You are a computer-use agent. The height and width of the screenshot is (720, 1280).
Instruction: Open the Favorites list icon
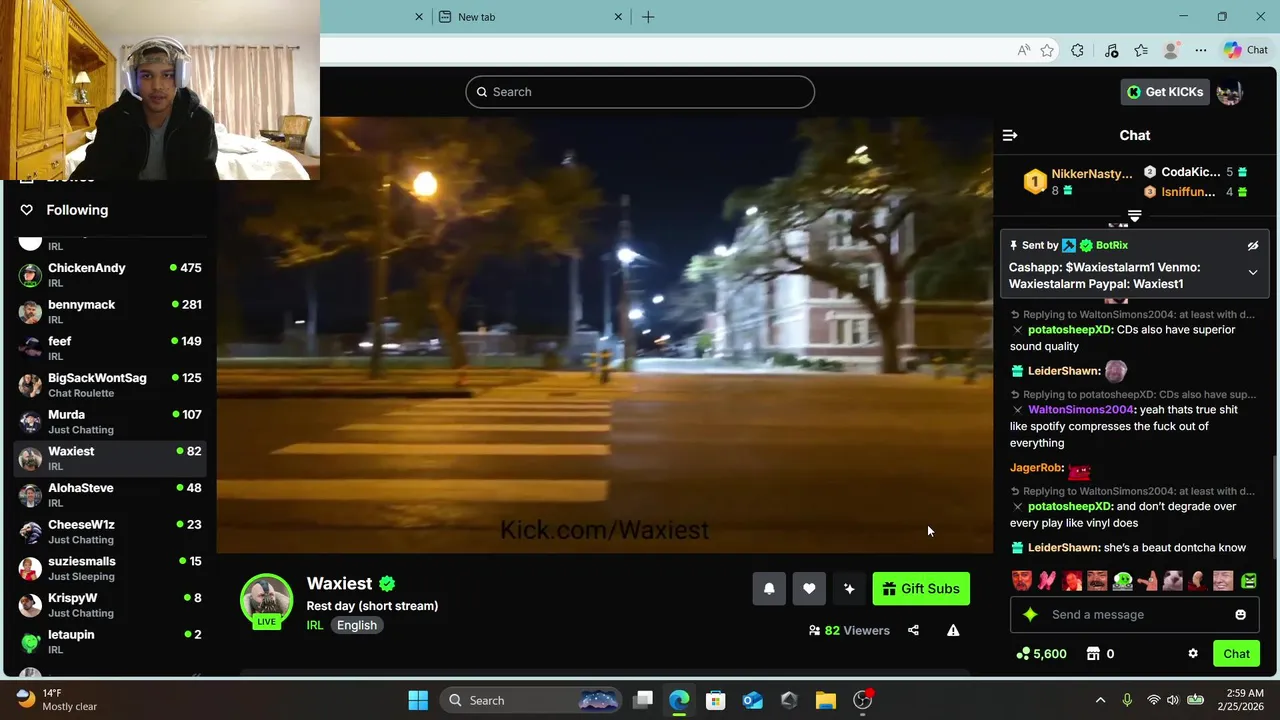(1141, 50)
